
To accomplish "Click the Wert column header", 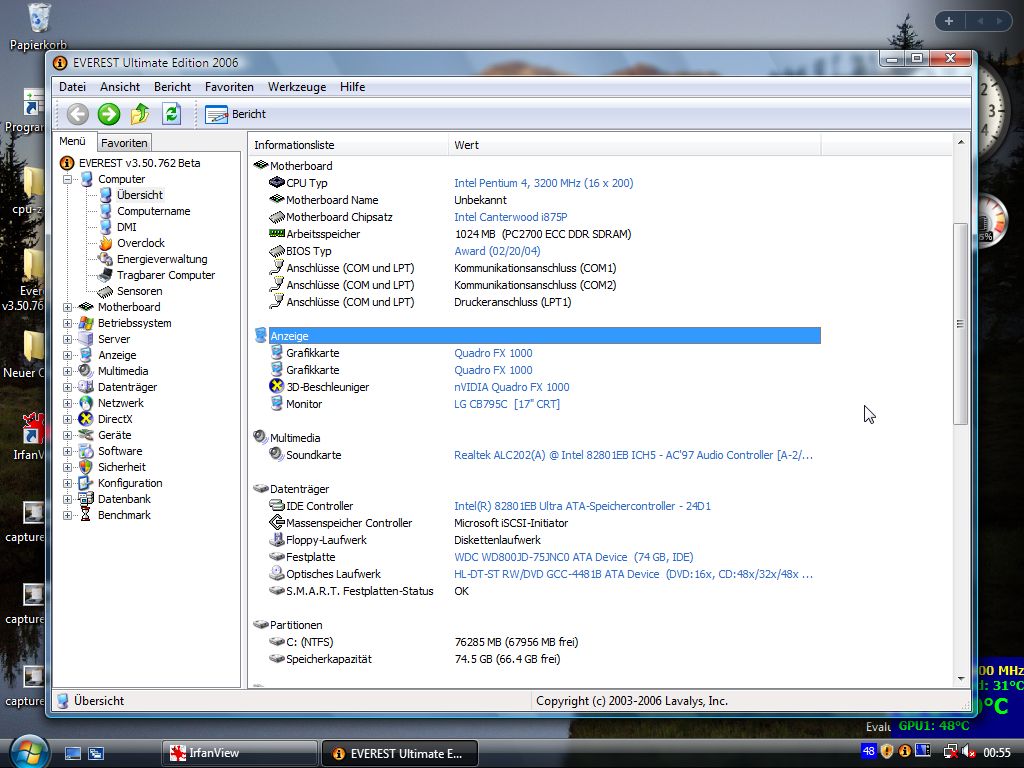I will point(634,145).
